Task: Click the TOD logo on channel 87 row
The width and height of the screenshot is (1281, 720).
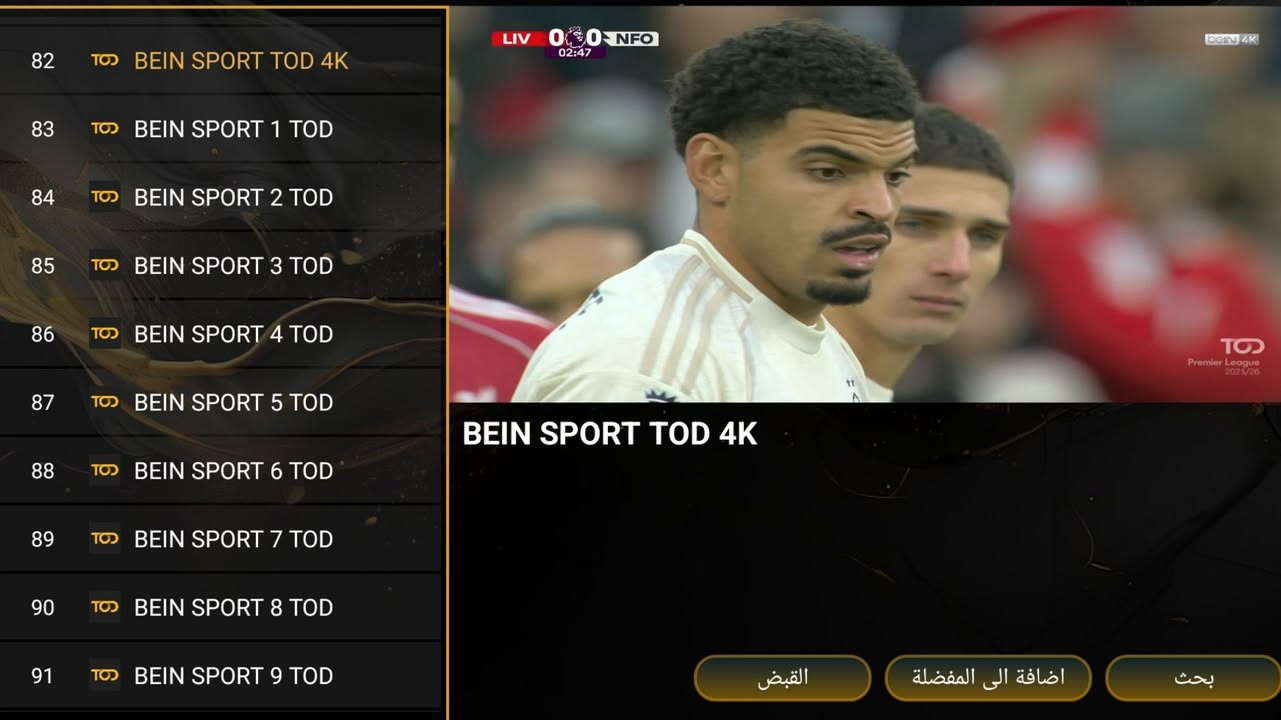Action: [105, 402]
